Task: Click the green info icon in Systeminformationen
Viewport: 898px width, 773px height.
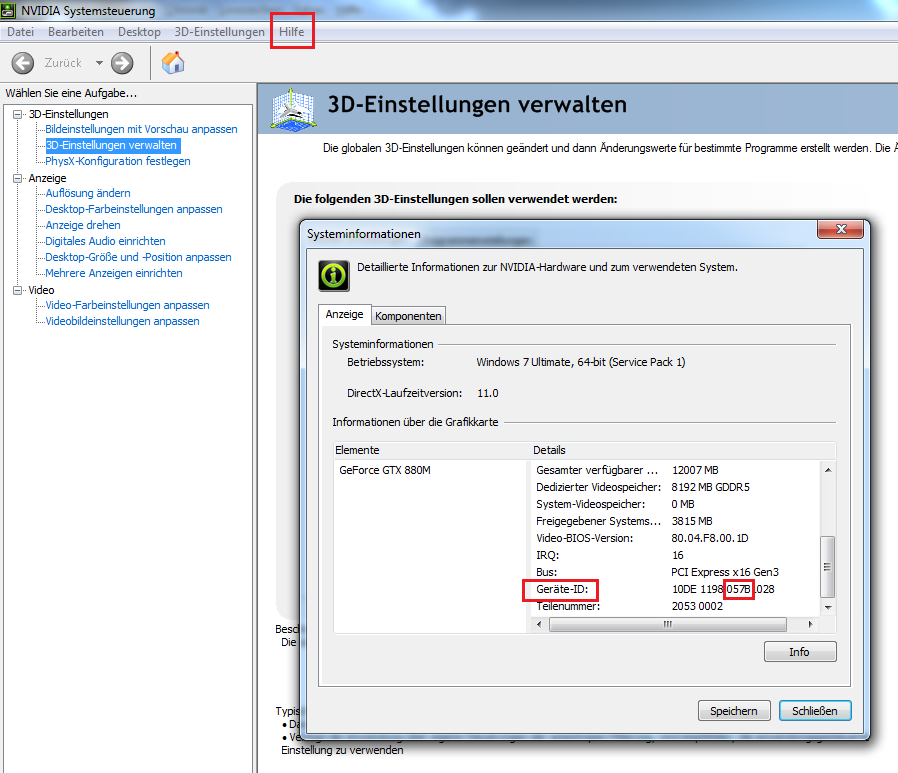Action: tap(334, 276)
